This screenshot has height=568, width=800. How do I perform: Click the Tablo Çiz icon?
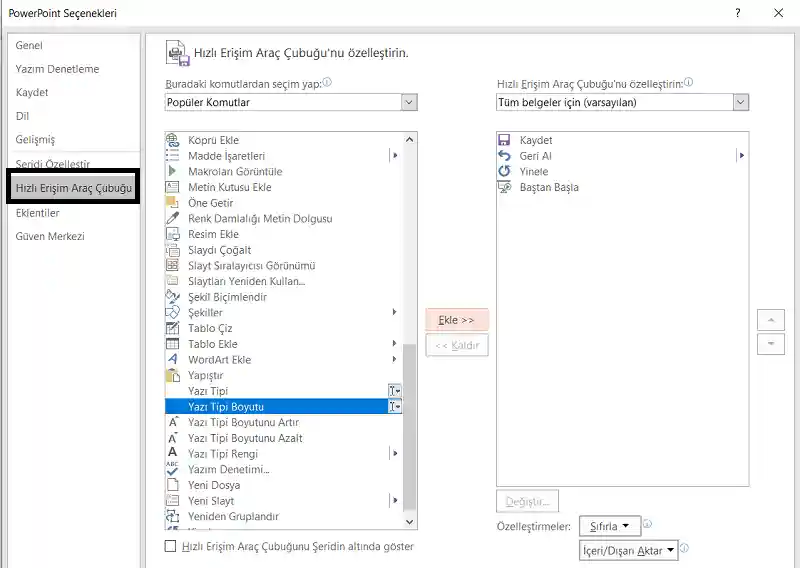(173, 328)
